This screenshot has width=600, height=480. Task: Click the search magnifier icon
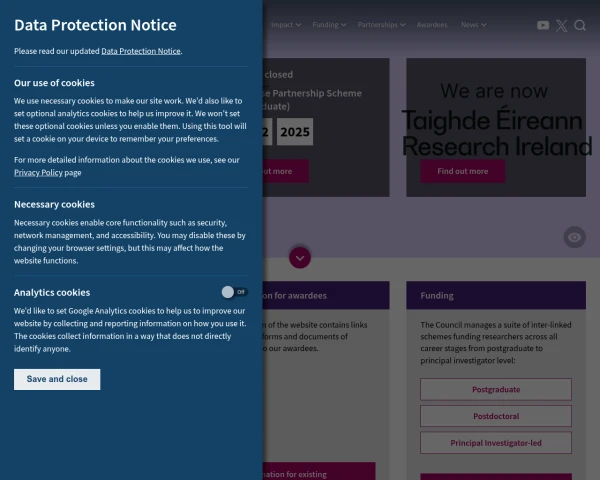coord(580,25)
